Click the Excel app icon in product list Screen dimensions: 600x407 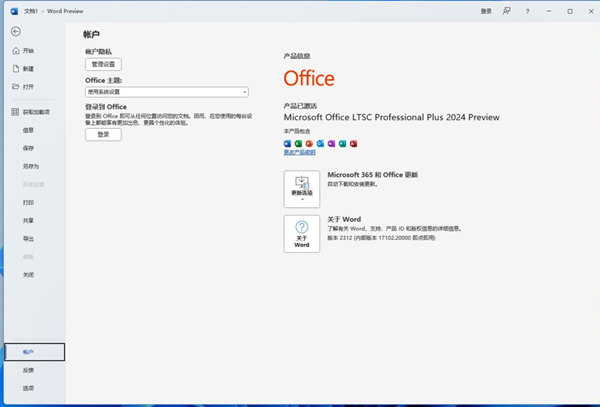click(298, 143)
